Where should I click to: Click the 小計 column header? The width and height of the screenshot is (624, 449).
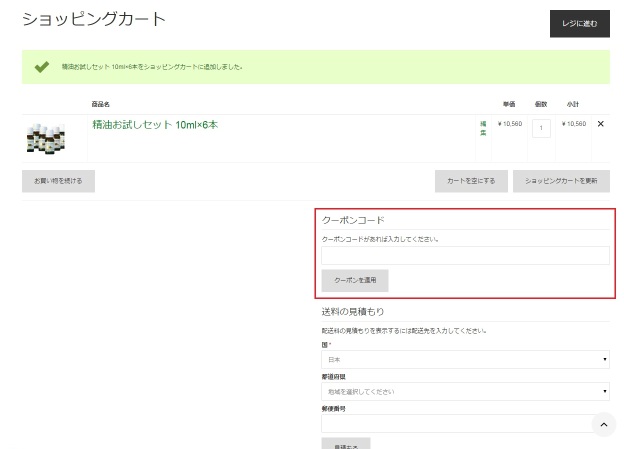point(573,104)
